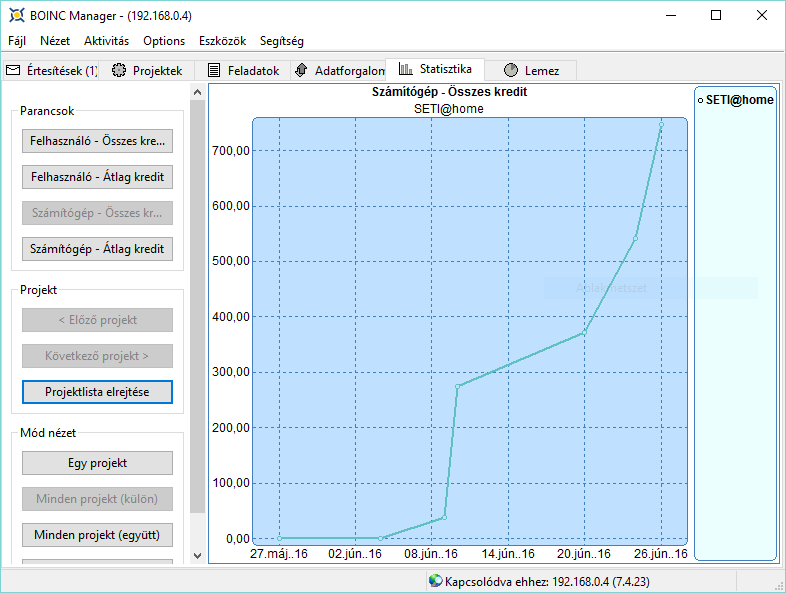Select Minden projekt (együtt) view mode
Viewport: 786px width, 593px height.
[x=97, y=535]
